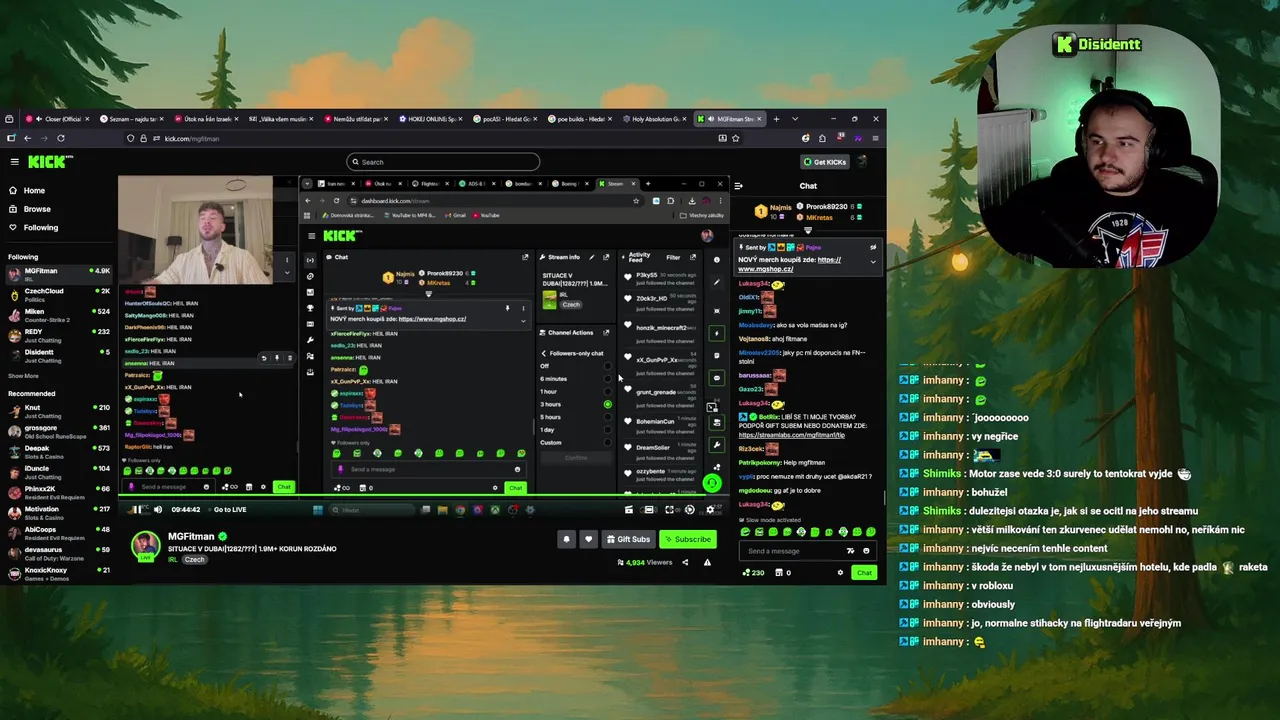1280x720 pixels.
Task: Open the mgshop.cz link in pinned message
Action: click(x=790, y=264)
